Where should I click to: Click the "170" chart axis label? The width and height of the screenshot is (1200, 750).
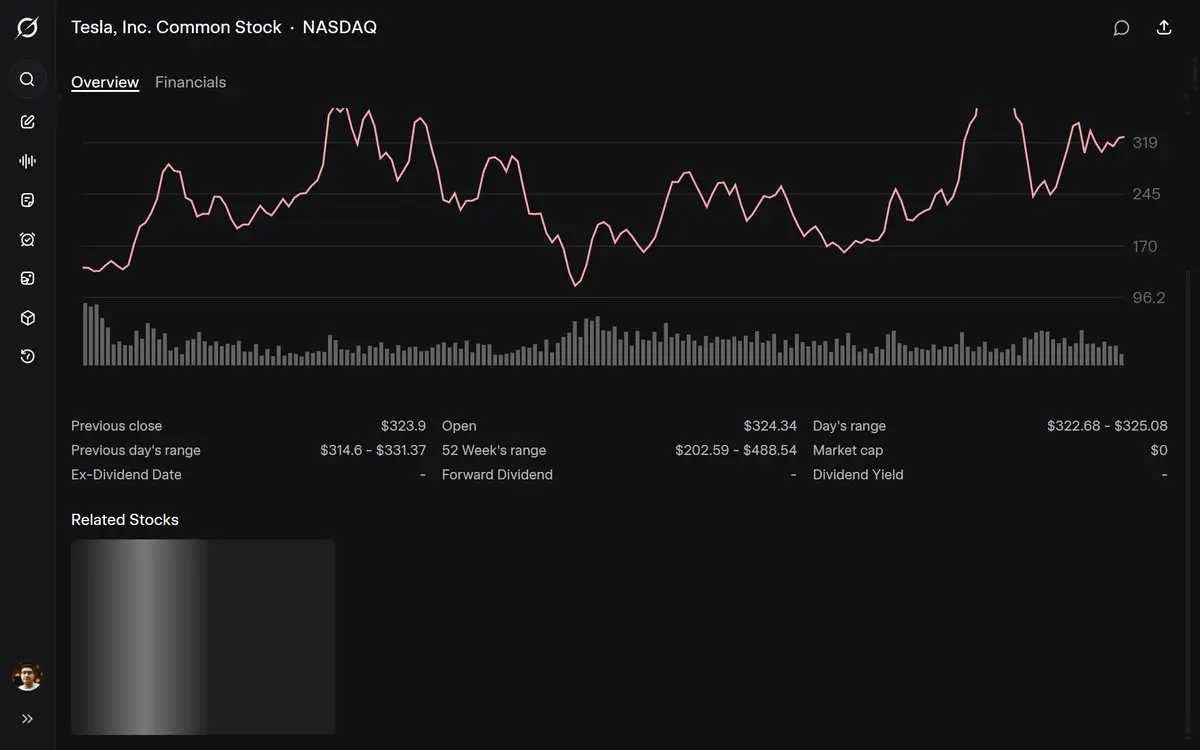coord(1145,246)
